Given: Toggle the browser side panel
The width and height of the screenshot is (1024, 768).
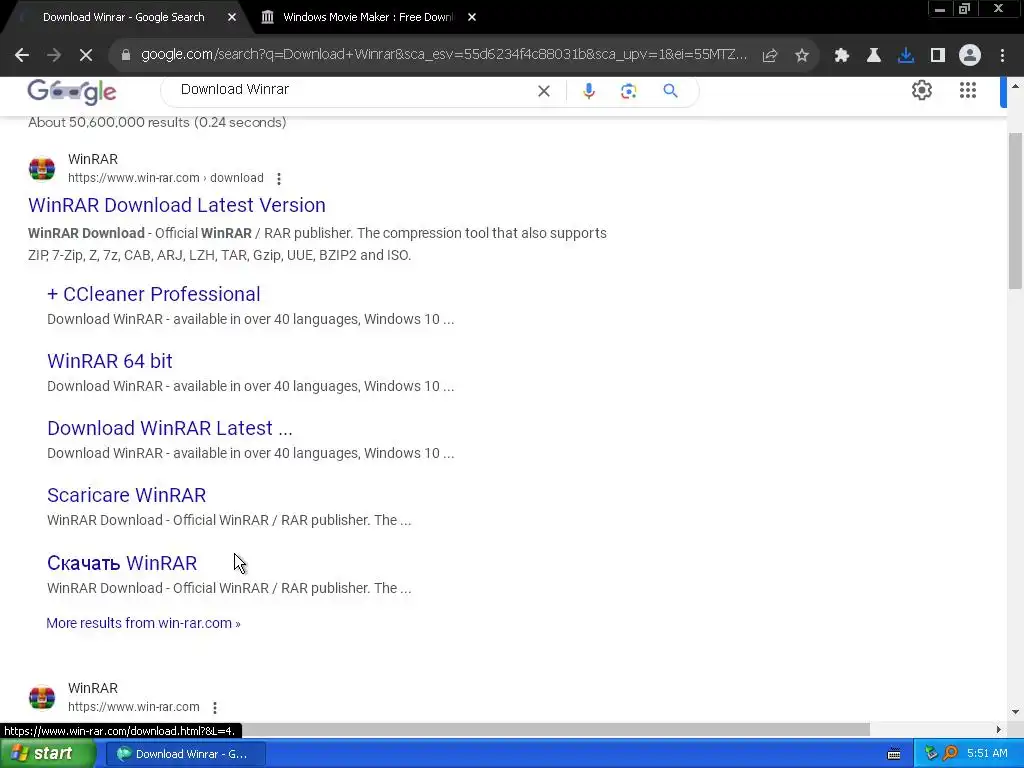Looking at the screenshot, I should tap(938, 56).
